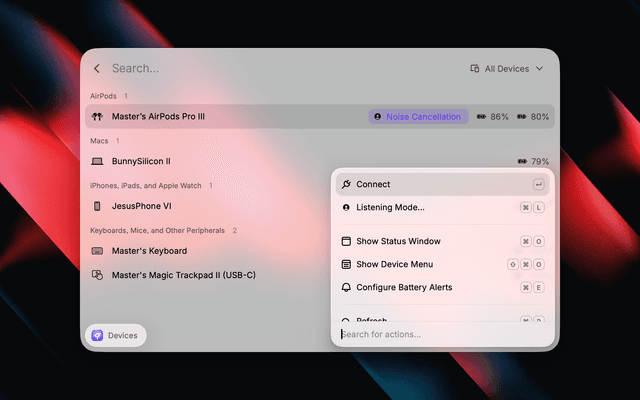Click the Noise Cancellation badge
640x400 pixels.
(x=418, y=117)
